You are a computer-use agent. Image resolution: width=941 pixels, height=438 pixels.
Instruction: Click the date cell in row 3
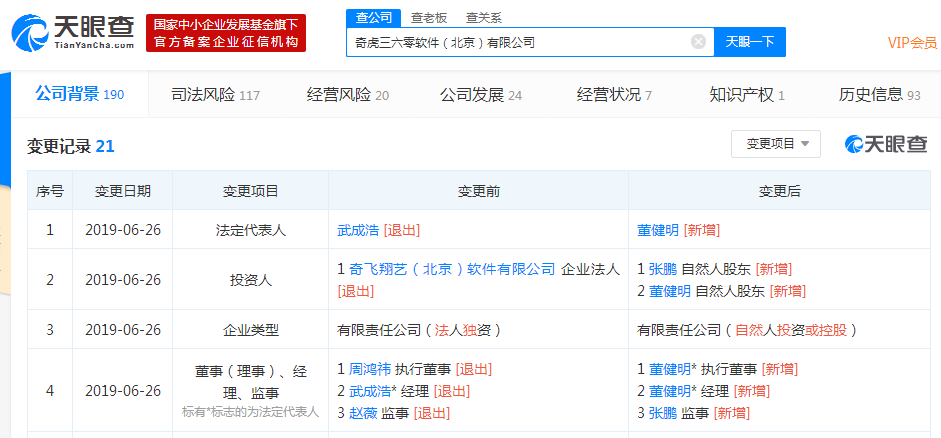(122, 329)
